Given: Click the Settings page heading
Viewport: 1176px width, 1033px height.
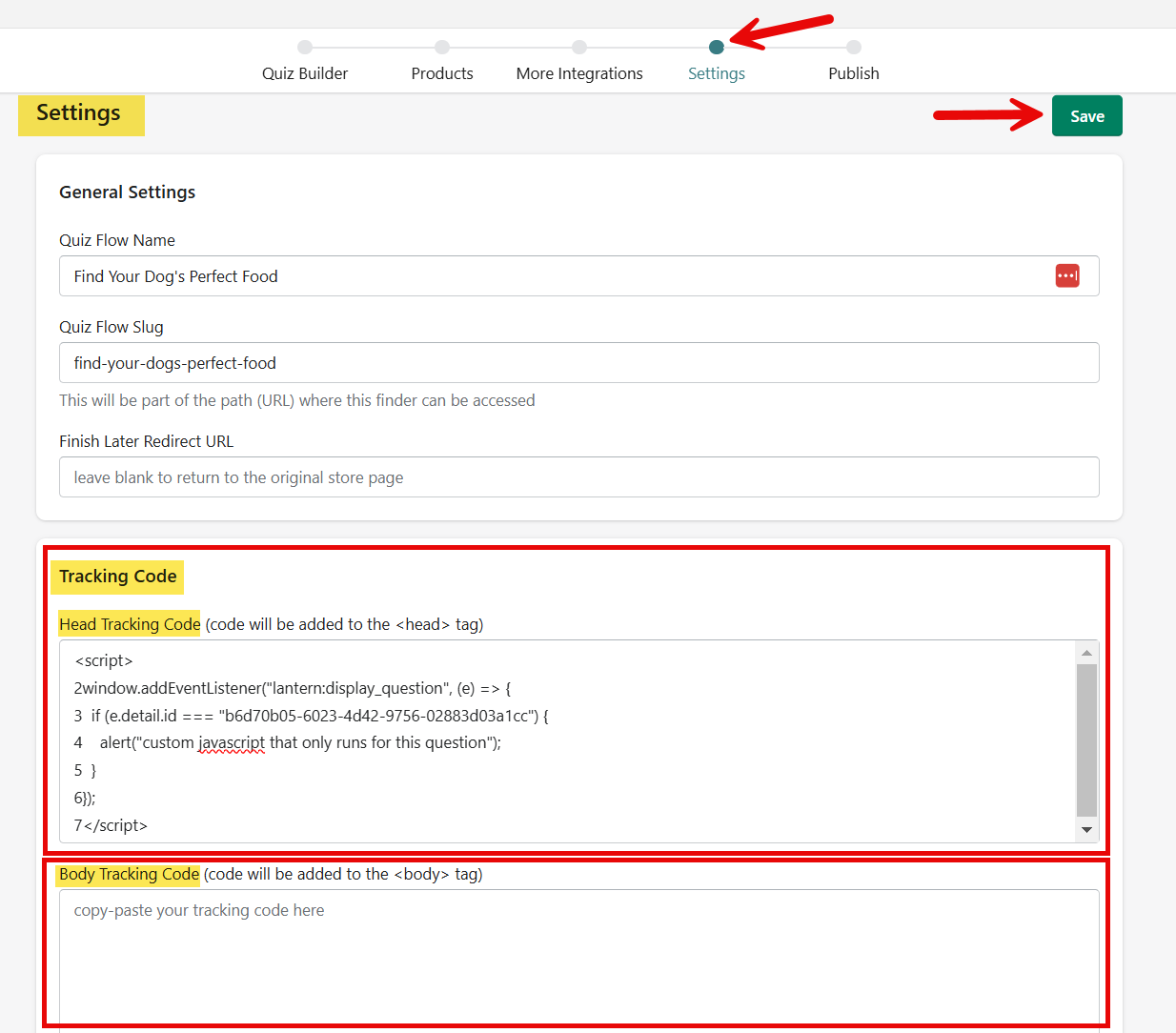Looking at the screenshot, I should pos(78,112).
